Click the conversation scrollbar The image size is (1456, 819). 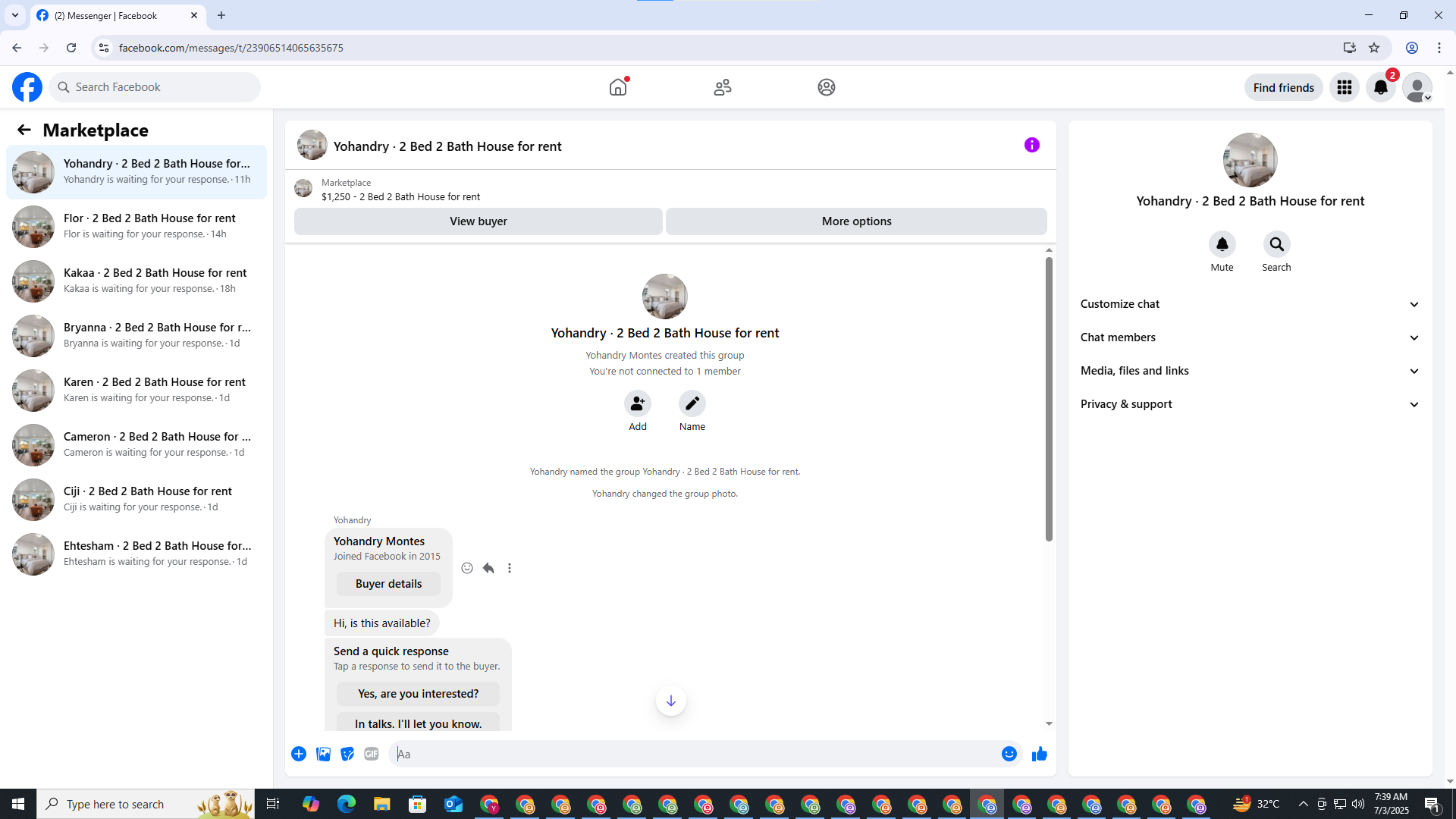(1049, 399)
